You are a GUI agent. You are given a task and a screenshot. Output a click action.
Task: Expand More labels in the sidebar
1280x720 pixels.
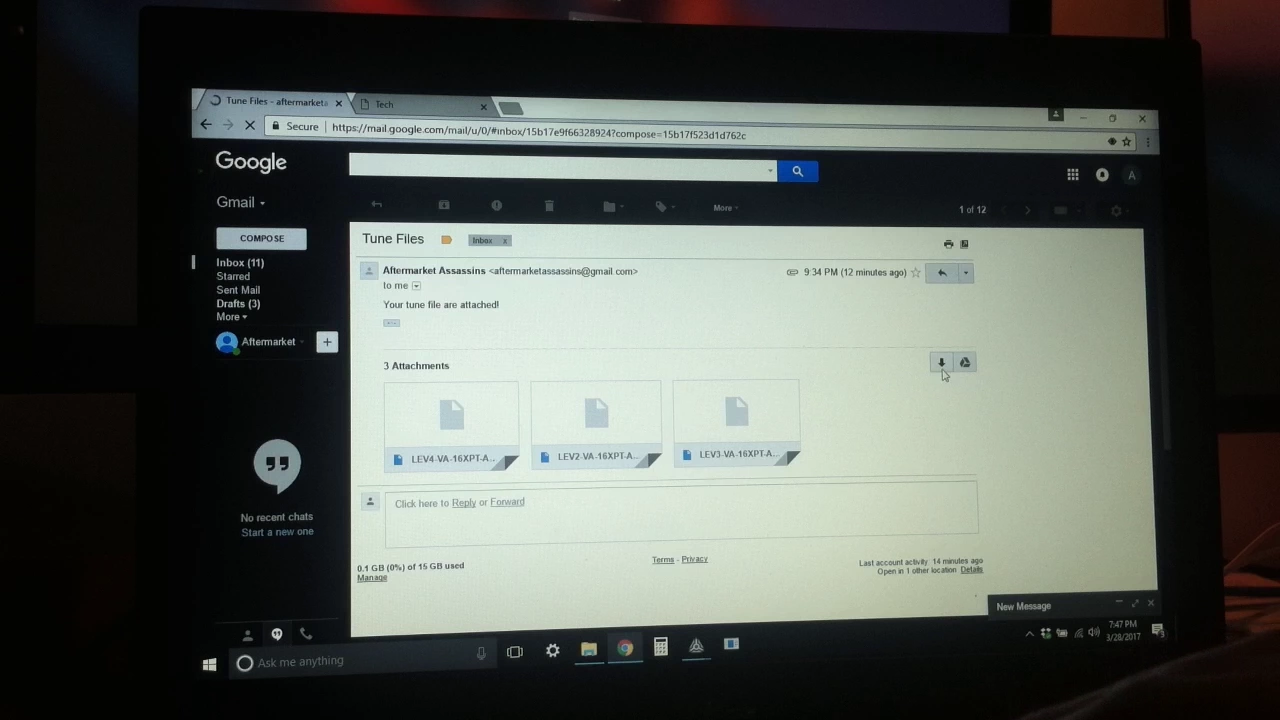click(231, 317)
